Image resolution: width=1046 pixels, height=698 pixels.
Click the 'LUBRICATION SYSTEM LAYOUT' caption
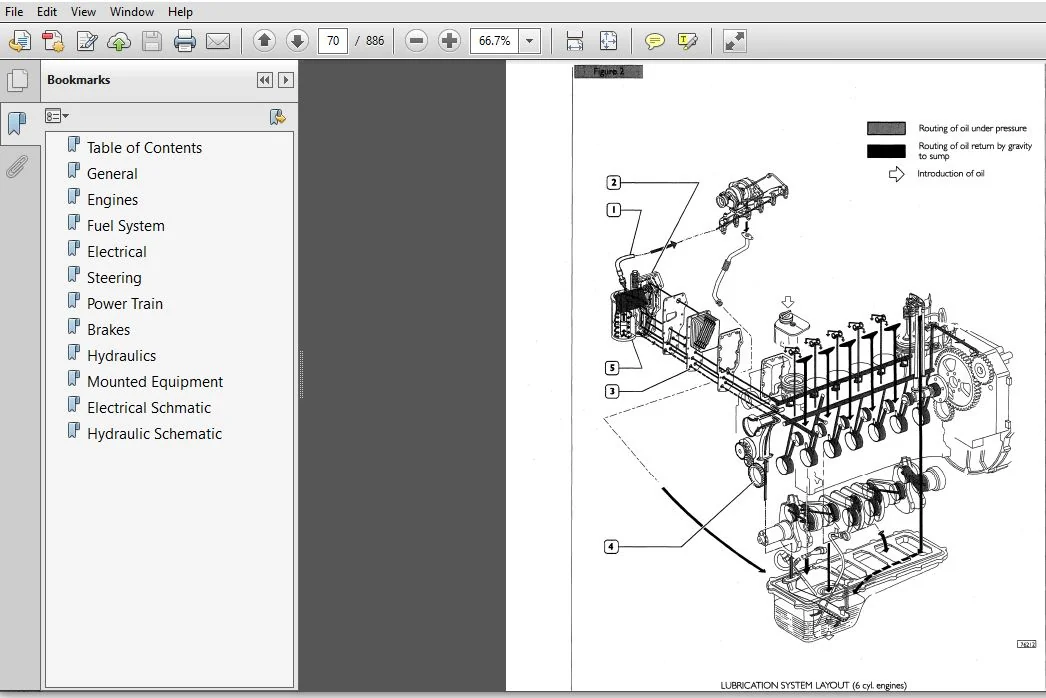[x=813, y=685]
